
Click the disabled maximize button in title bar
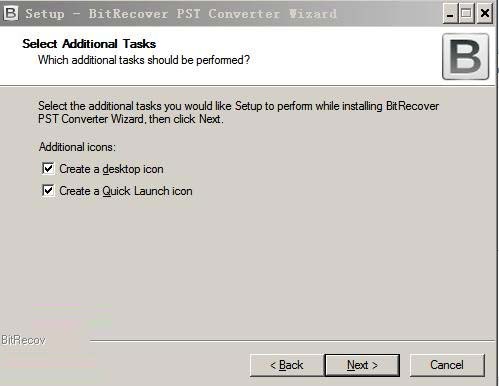(x=467, y=14)
